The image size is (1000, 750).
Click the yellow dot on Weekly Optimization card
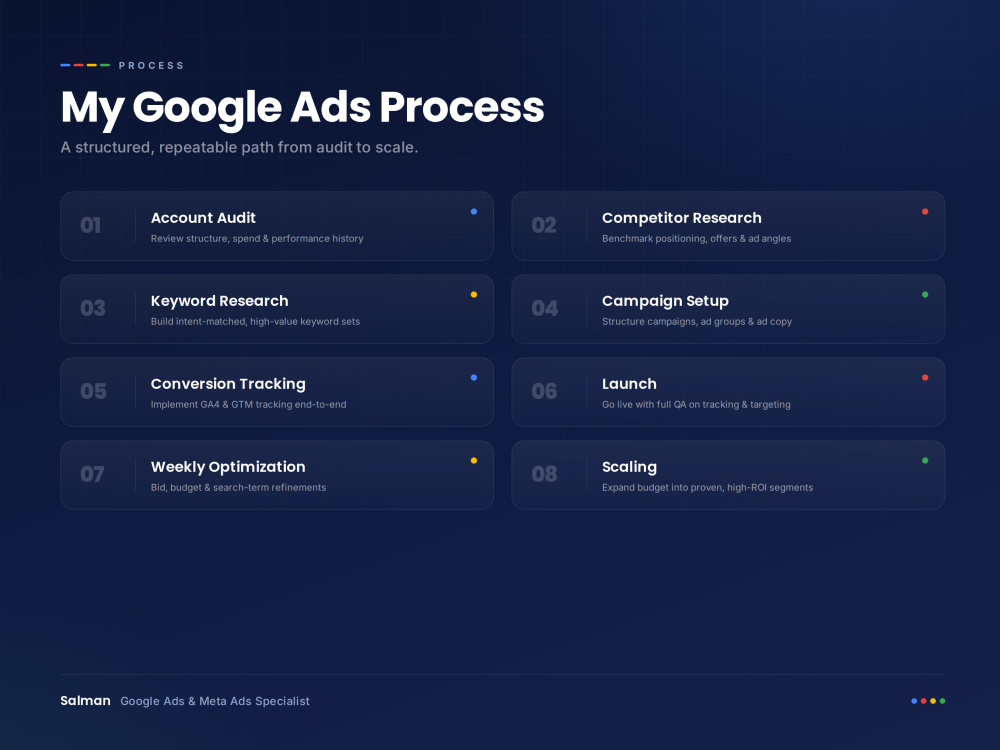click(x=474, y=460)
